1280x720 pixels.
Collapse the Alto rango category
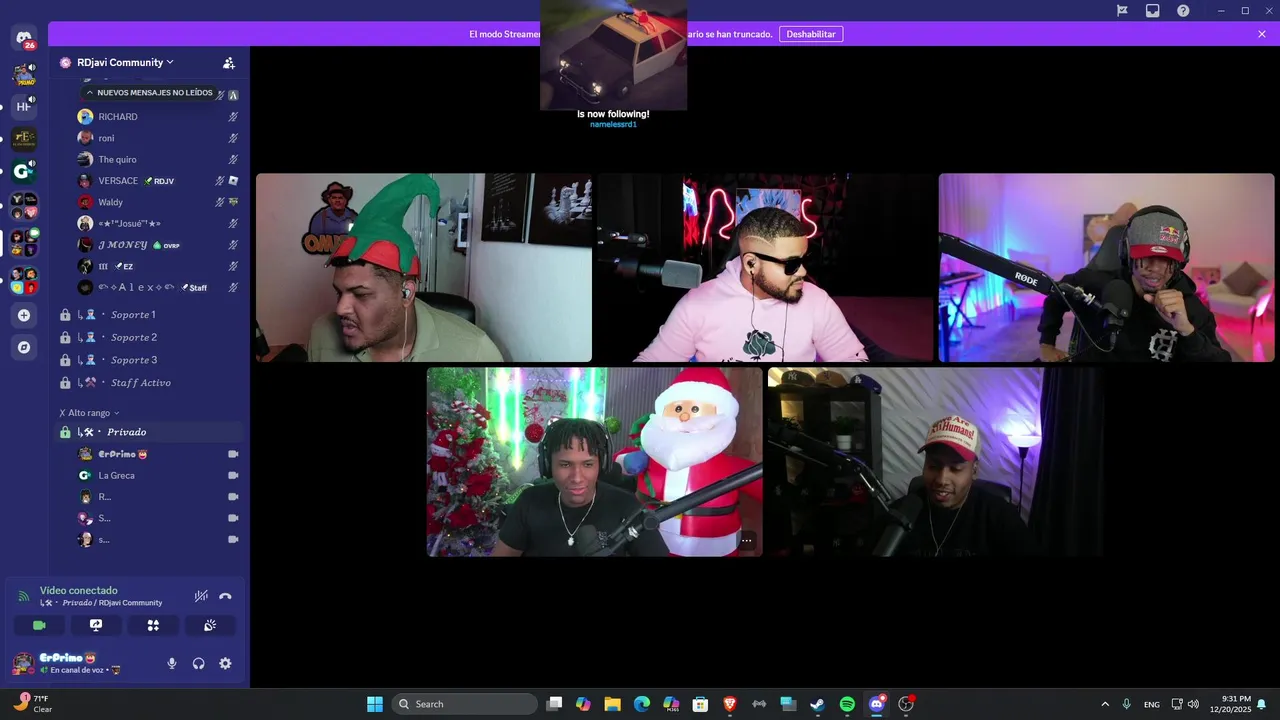click(x=89, y=413)
